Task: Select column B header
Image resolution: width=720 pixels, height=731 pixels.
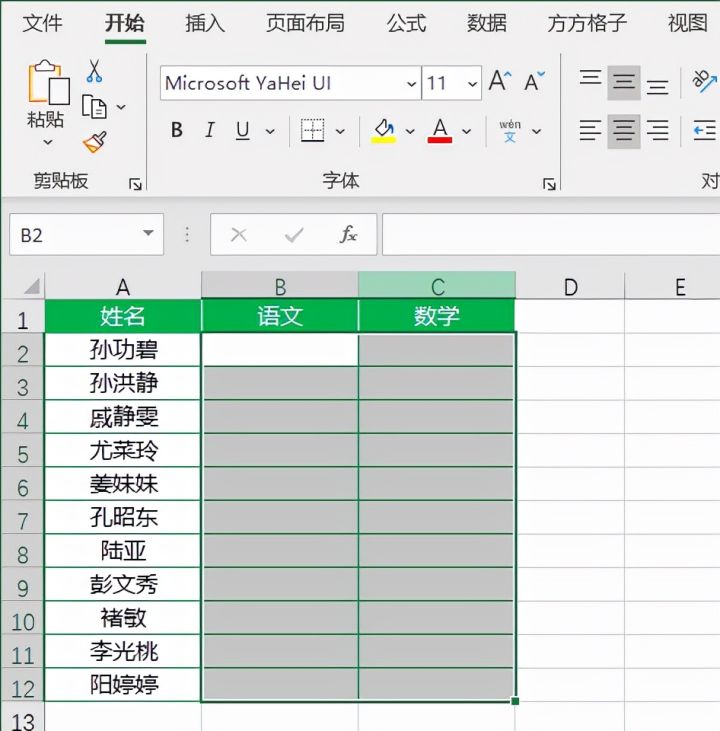Action: [280, 287]
